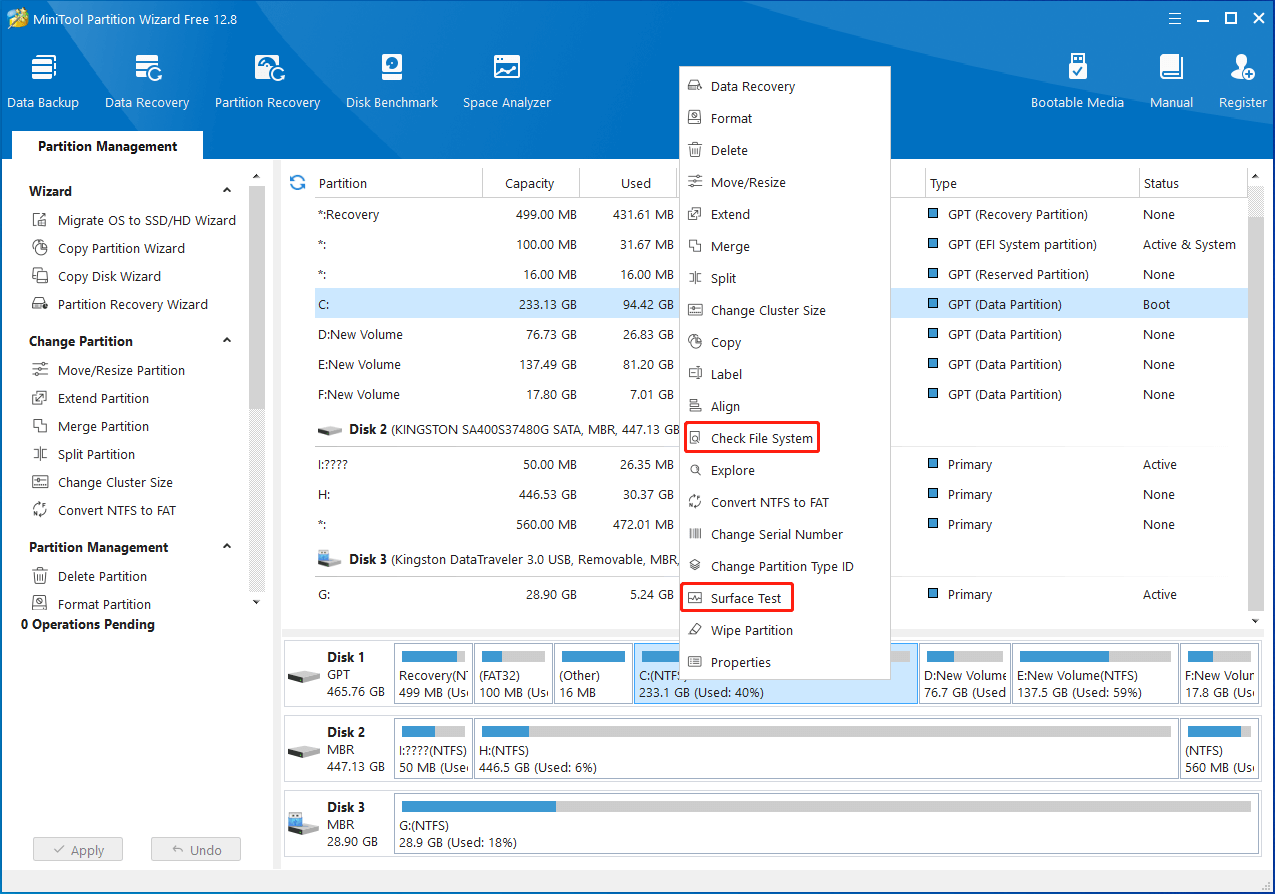
Task: Open the Manual
Action: pos(1171,82)
